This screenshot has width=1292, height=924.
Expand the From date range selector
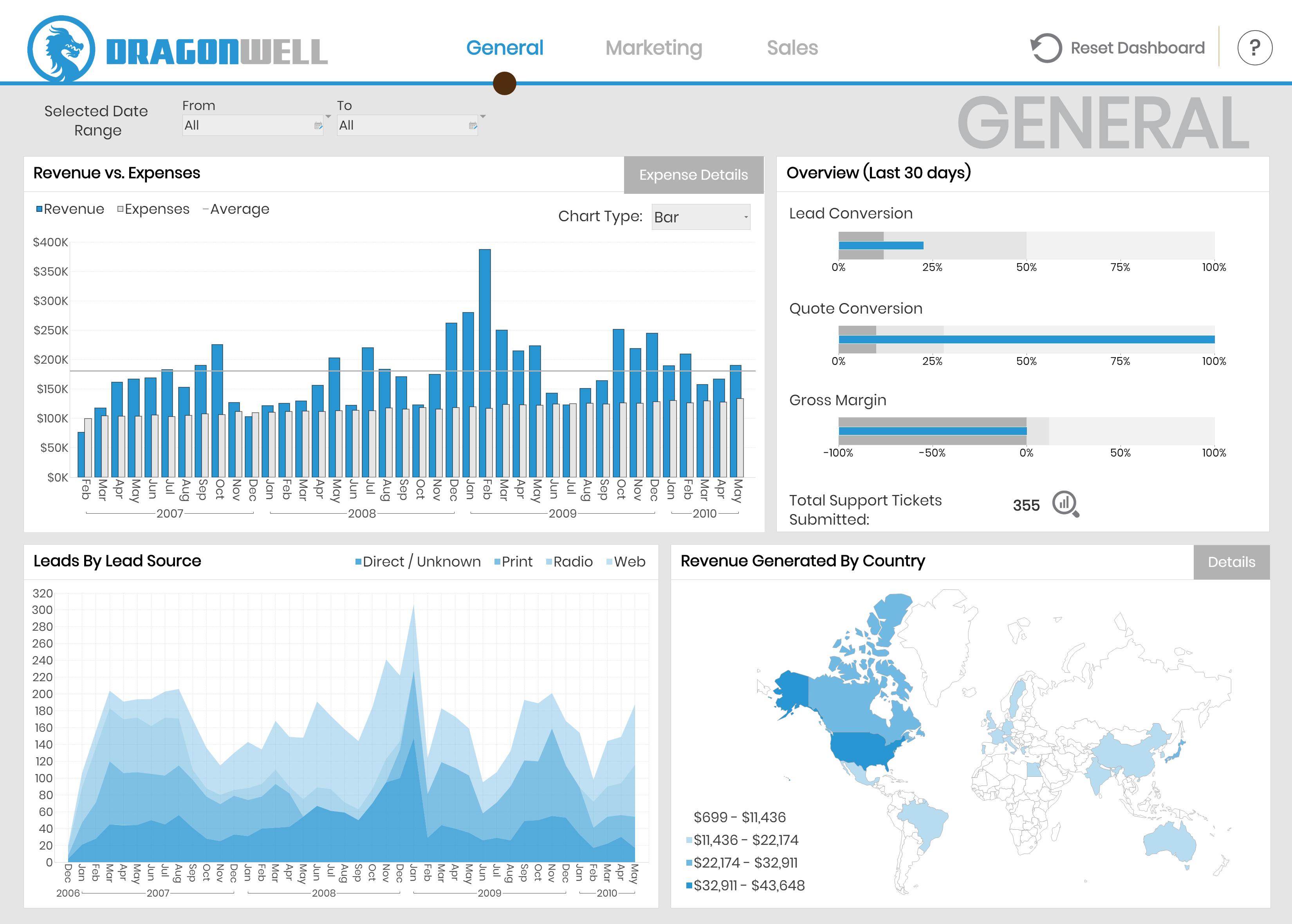[x=327, y=115]
